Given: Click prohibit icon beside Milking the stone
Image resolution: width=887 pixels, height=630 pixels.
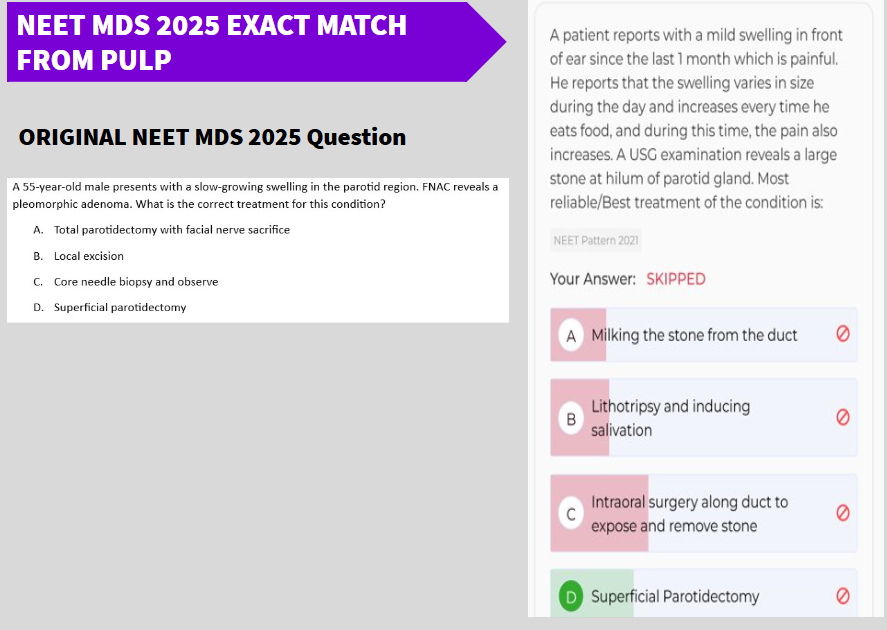Looking at the screenshot, I should 842,334.
